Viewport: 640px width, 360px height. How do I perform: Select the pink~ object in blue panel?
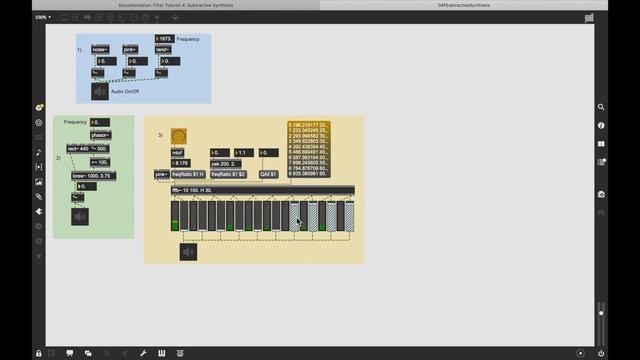[130, 49]
